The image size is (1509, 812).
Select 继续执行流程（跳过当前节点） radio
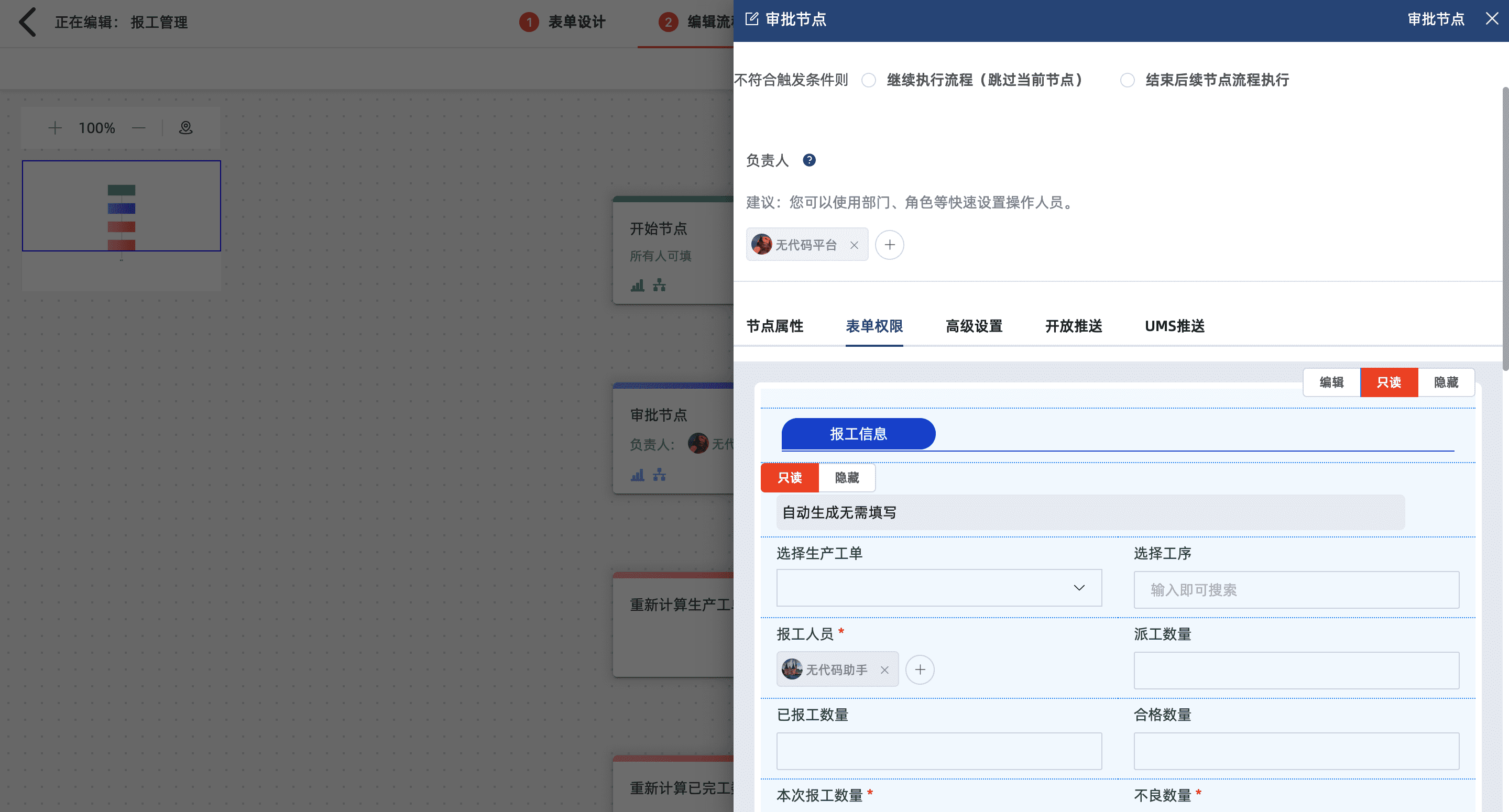(x=869, y=80)
